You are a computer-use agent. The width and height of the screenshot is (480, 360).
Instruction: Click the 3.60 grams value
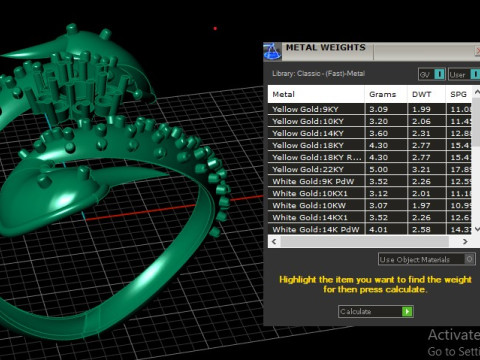tap(378, 133)
